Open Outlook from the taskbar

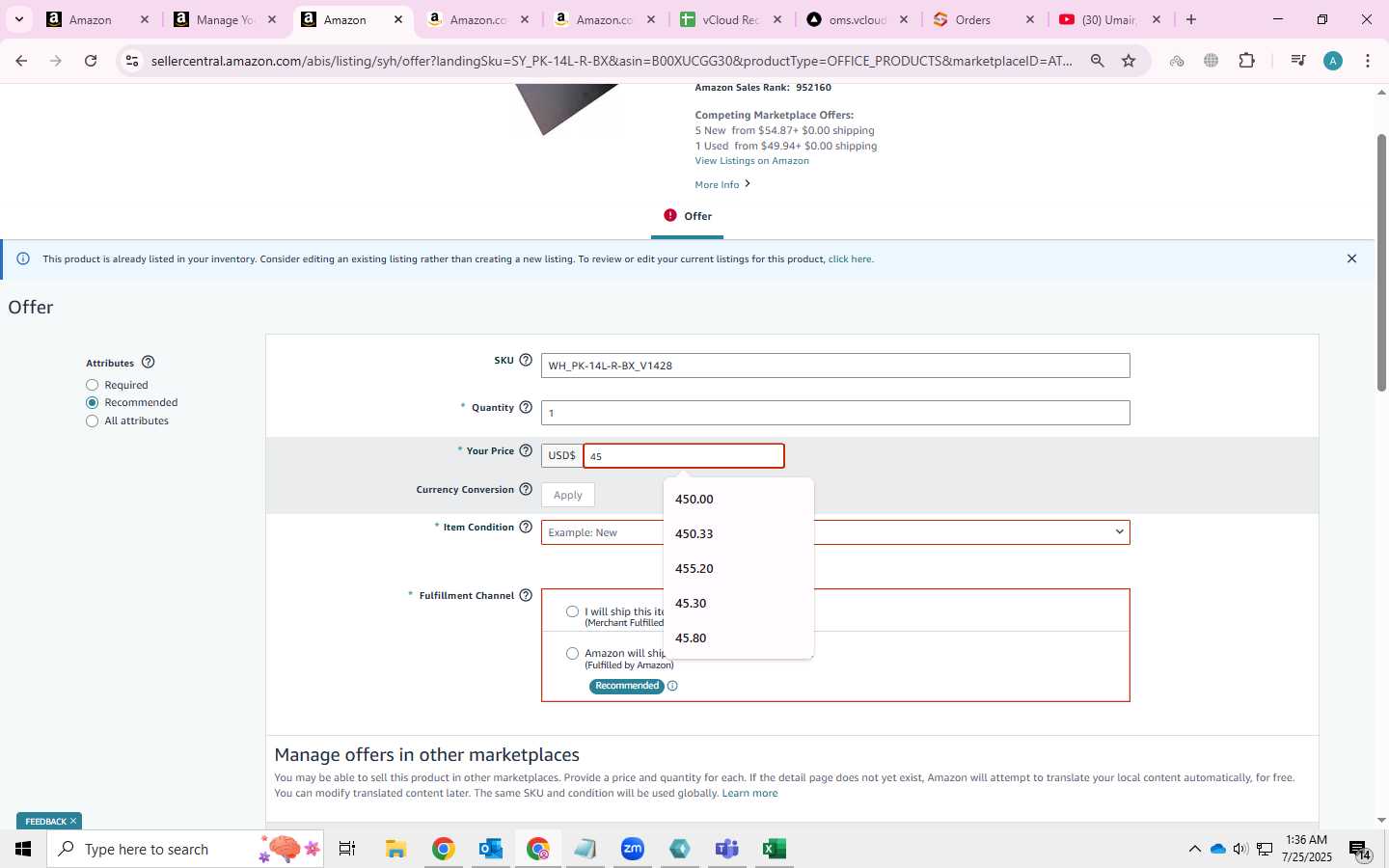[x=491, y=849]
